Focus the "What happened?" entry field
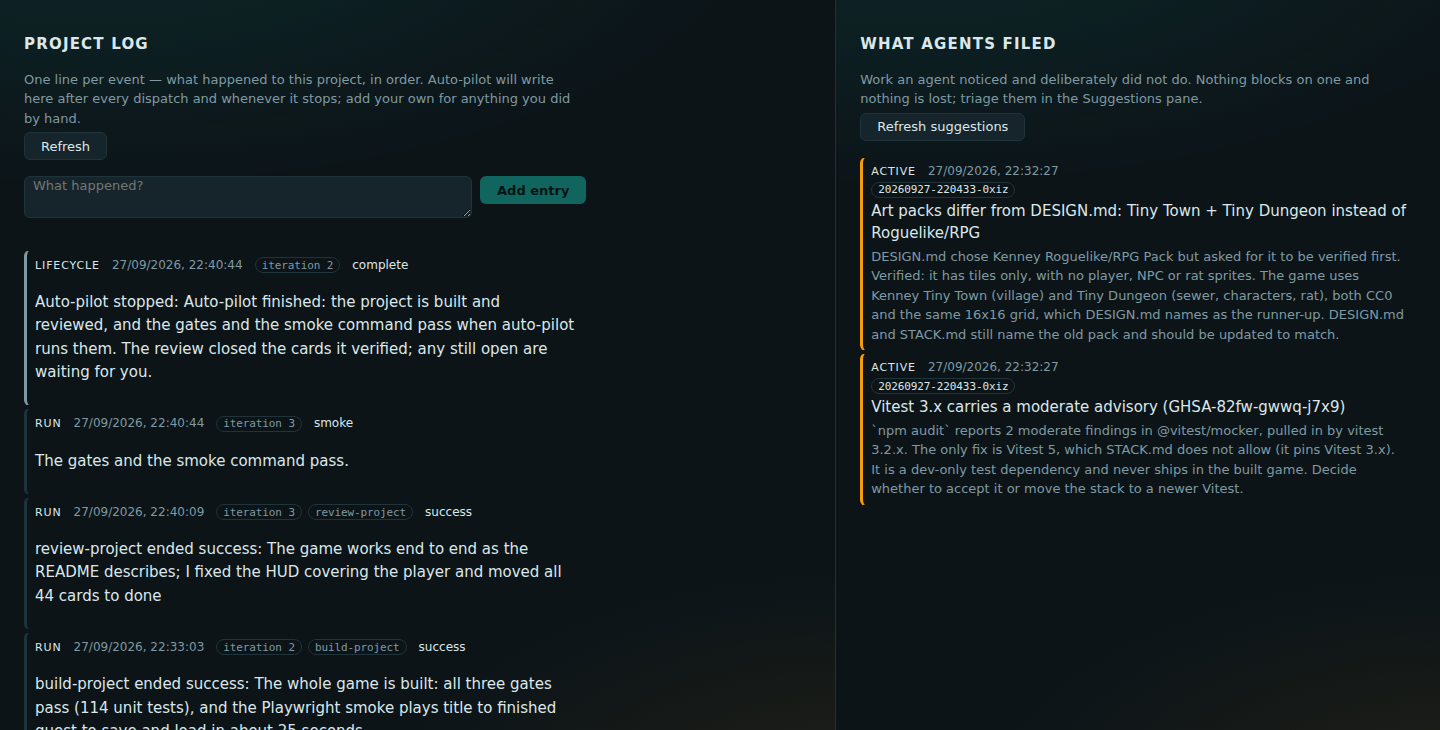 (248, 197)
